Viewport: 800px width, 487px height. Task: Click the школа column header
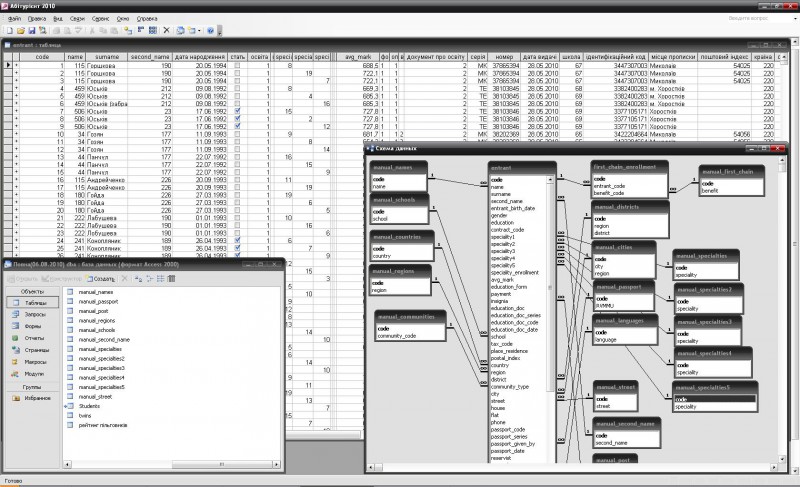[x=571, y=57]
